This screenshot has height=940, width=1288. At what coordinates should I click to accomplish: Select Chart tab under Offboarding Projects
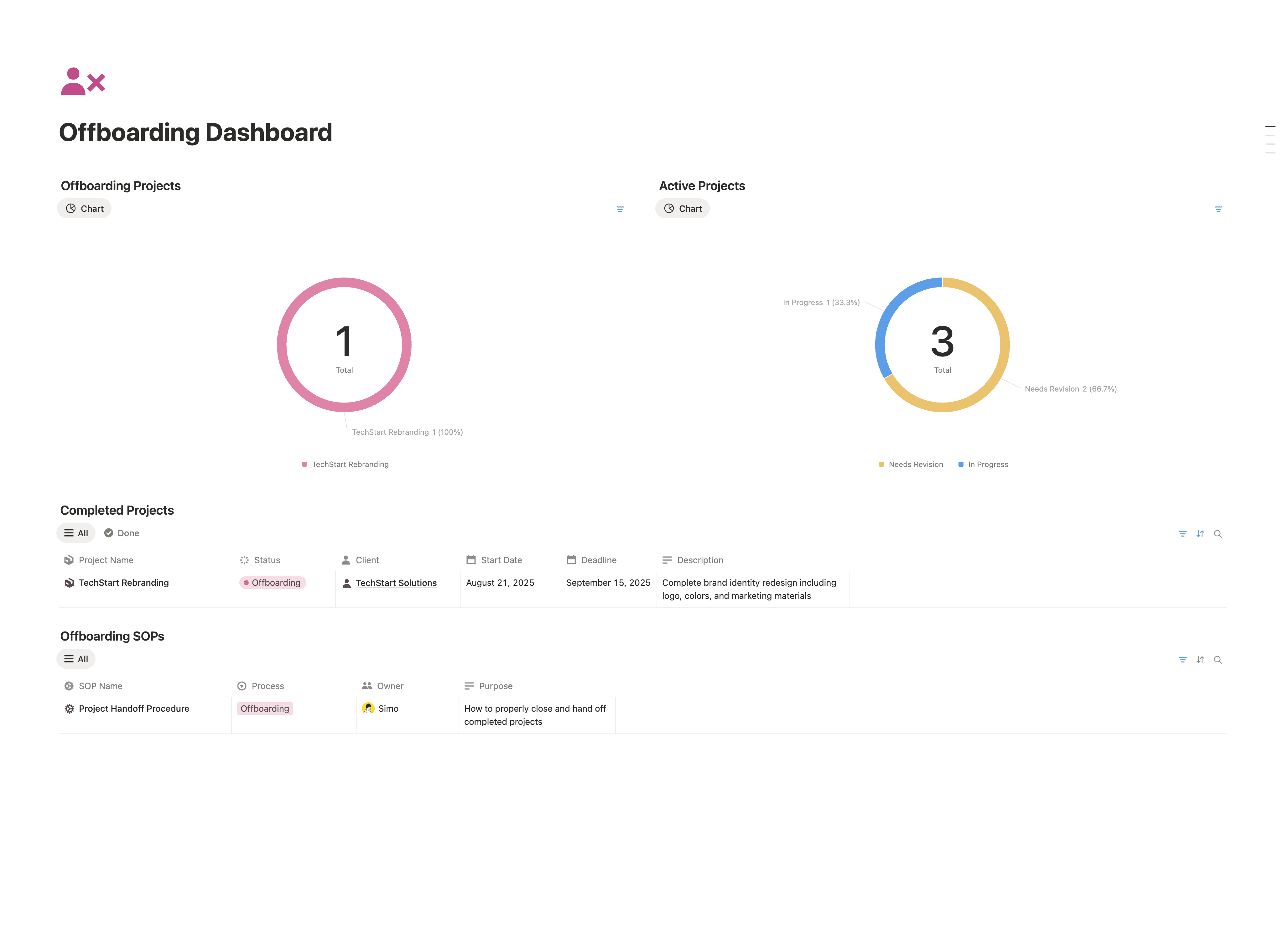coord(84,208)
